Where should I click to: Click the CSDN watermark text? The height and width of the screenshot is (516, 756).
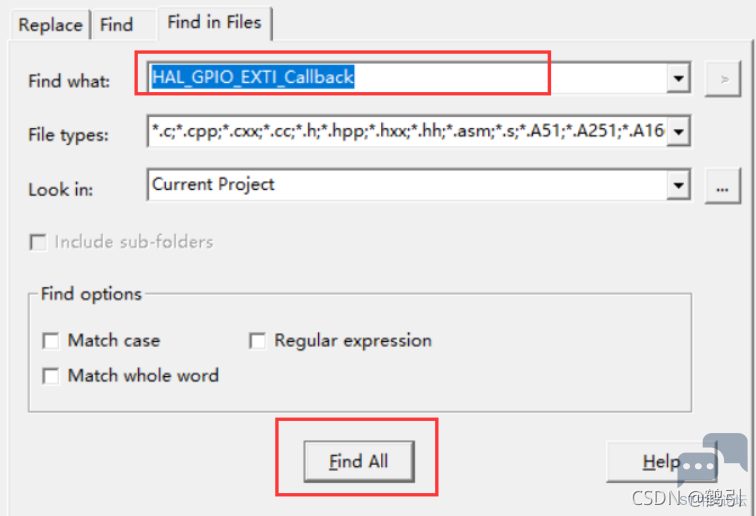point(688,499)
